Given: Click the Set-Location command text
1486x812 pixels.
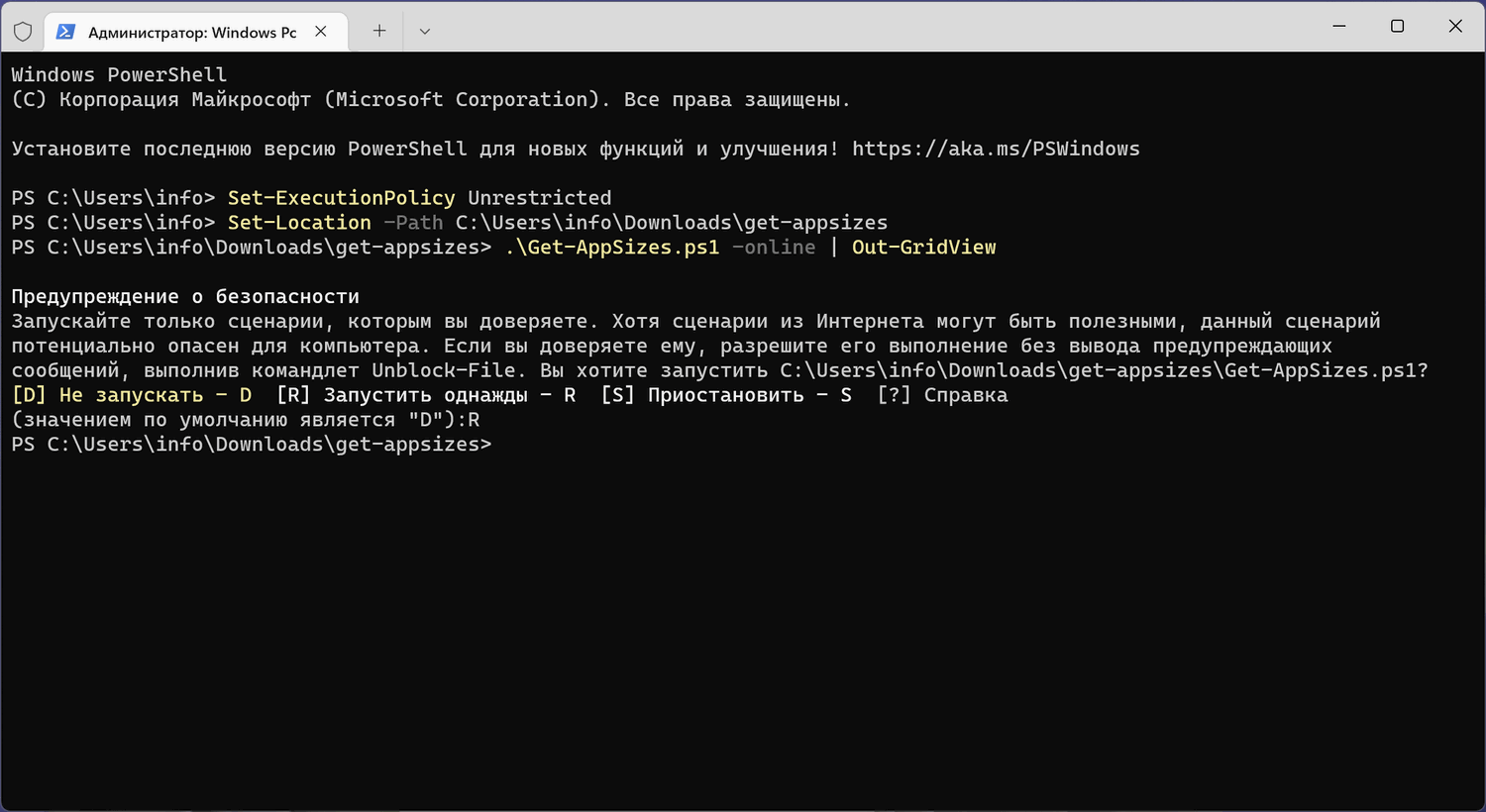Looking at the screenshot, I should tap(299, 223).
